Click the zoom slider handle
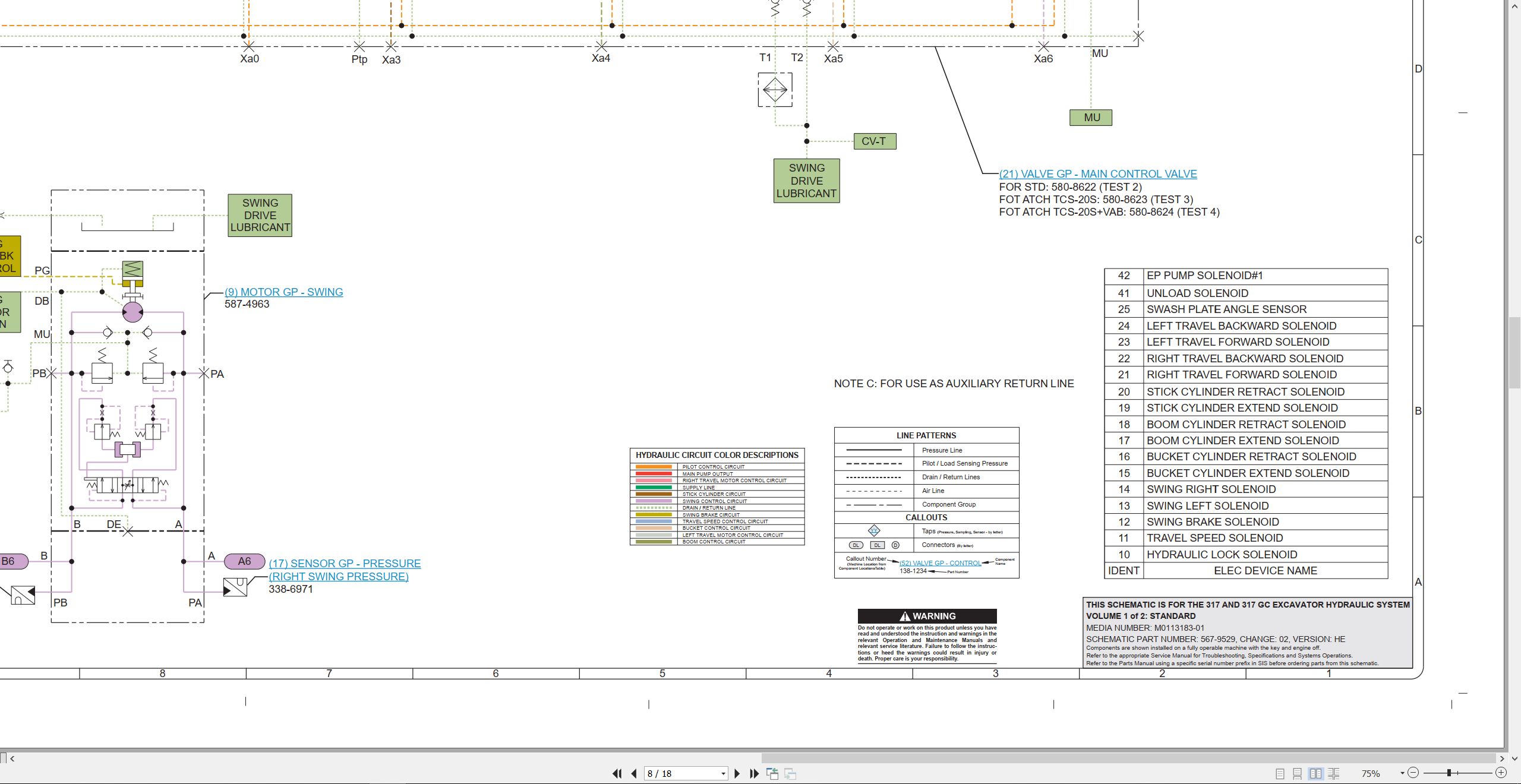This screenshot has height=784, width=1521. [x=1449, y=773]
